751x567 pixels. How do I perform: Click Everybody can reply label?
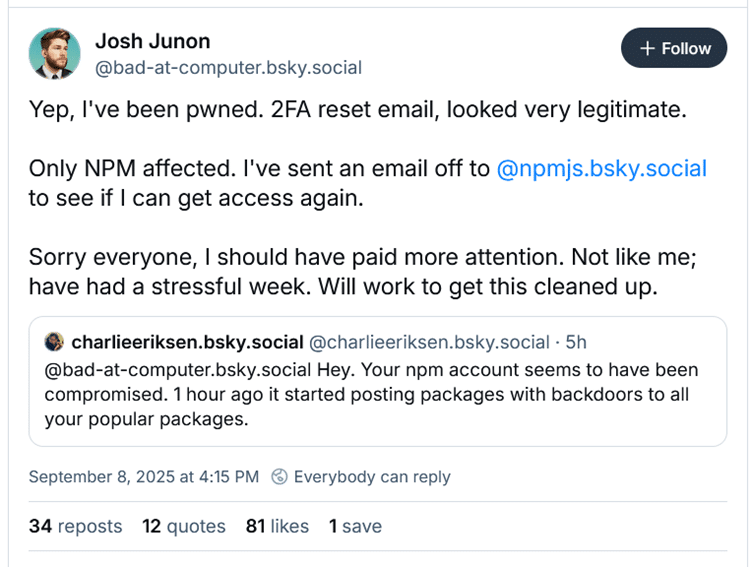(371, 476)
